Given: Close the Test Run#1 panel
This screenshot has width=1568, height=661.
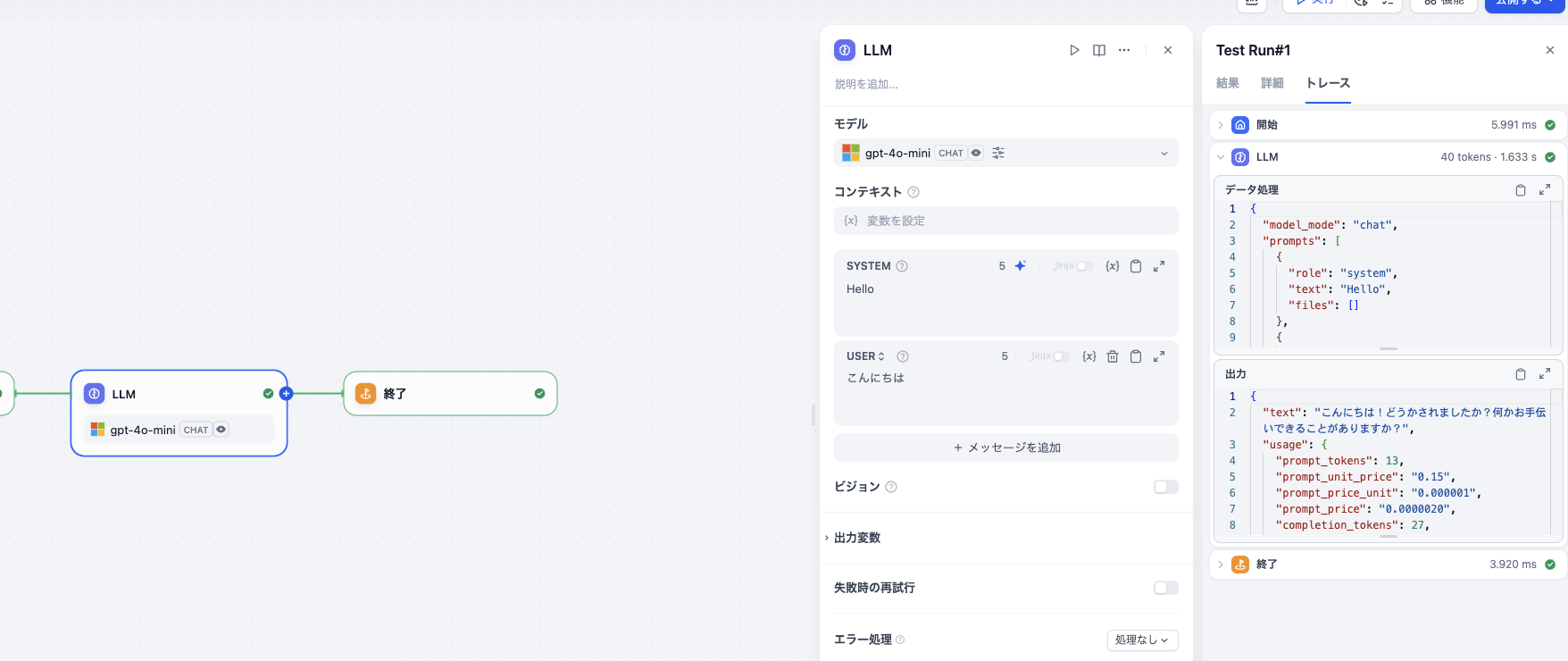Looking at the screenshot, I should [1550, 50].
